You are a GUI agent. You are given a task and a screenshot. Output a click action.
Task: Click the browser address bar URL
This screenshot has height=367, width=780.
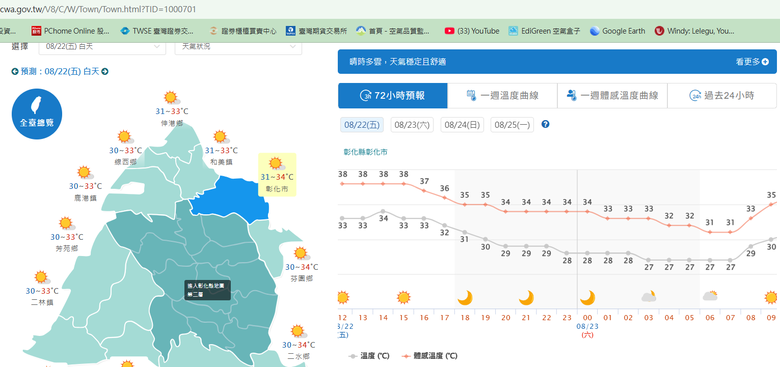click(x=98, y=9)
